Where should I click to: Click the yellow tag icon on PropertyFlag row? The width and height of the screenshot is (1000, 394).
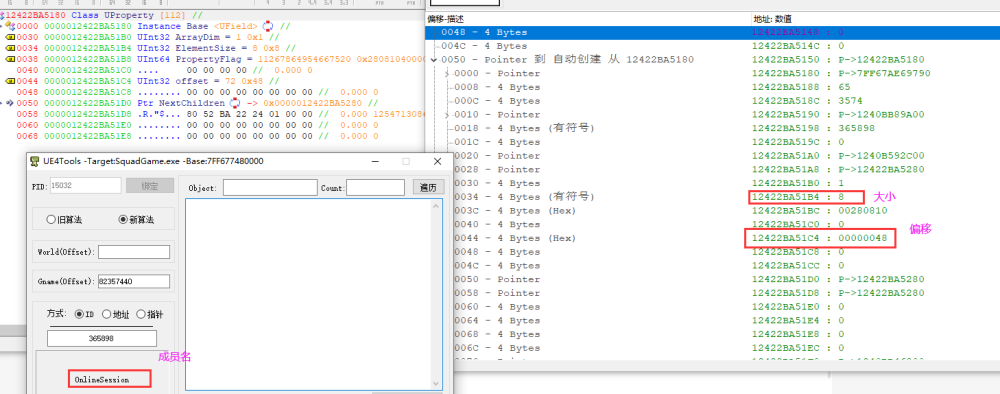[x=10, y=59]
